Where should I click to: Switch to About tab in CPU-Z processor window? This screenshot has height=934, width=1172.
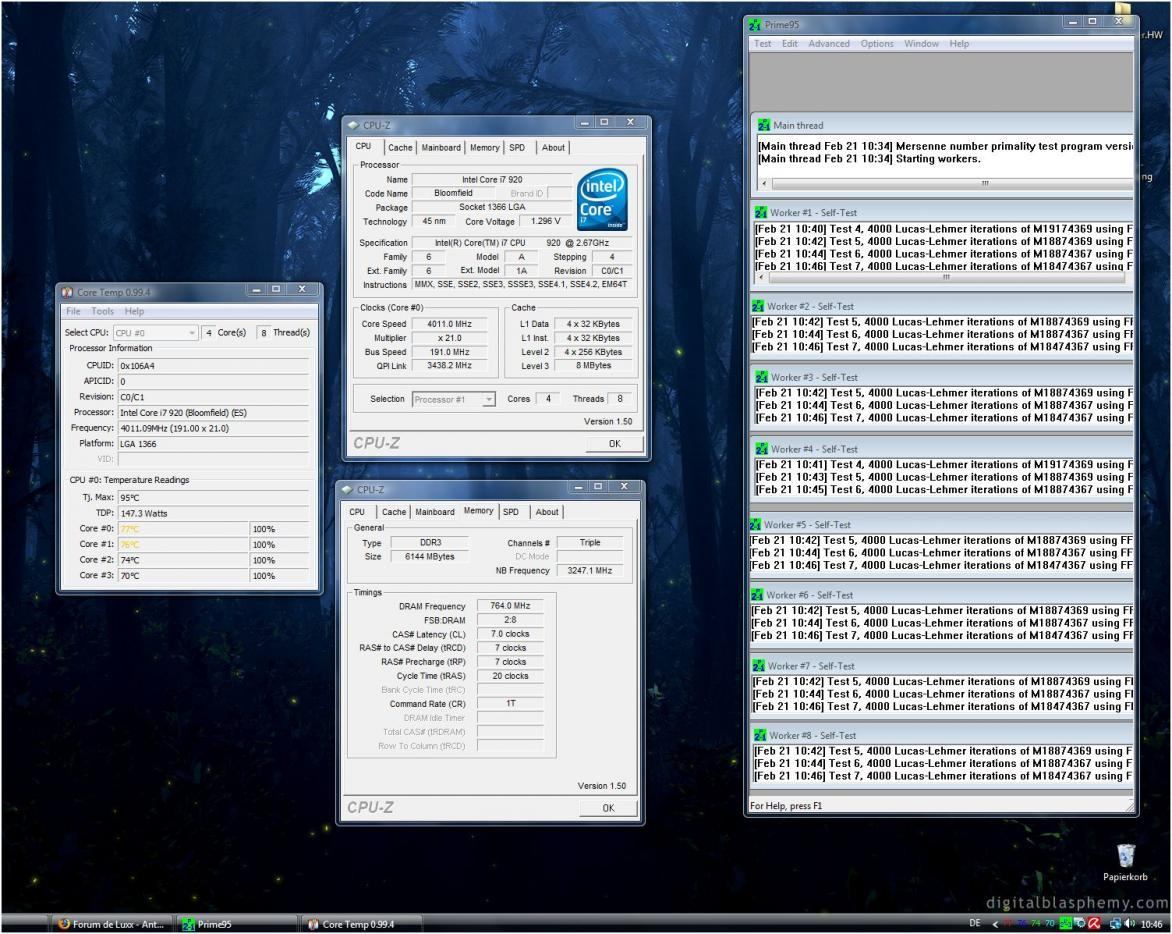553,148
